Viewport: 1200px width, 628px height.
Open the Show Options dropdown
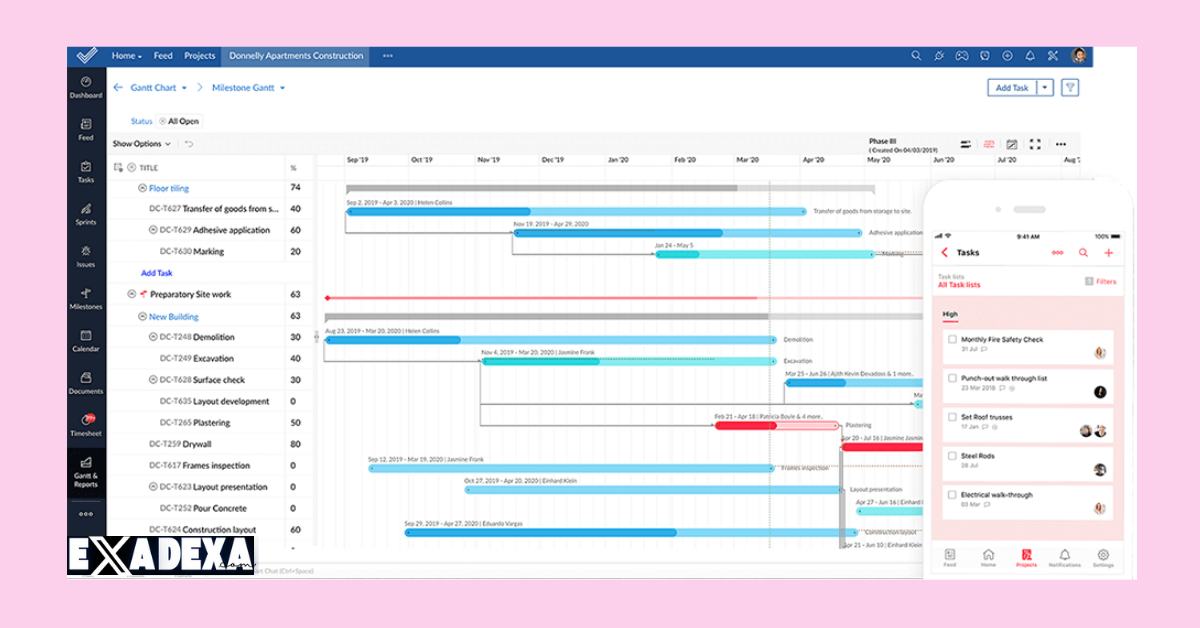coord(140,143)
